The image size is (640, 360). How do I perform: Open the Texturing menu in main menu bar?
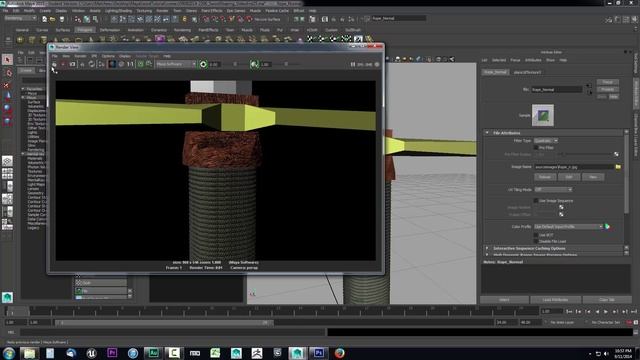pos(144,11)
